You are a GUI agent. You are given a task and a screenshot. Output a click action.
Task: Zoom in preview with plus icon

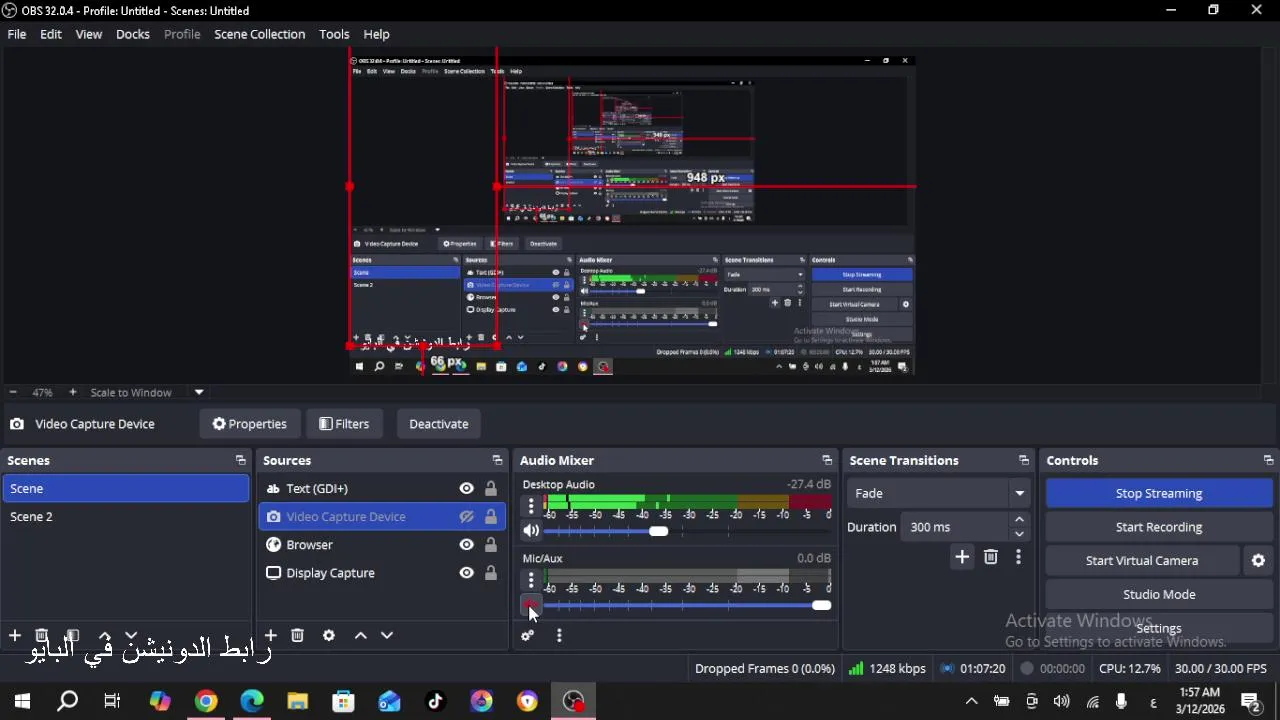72,393
